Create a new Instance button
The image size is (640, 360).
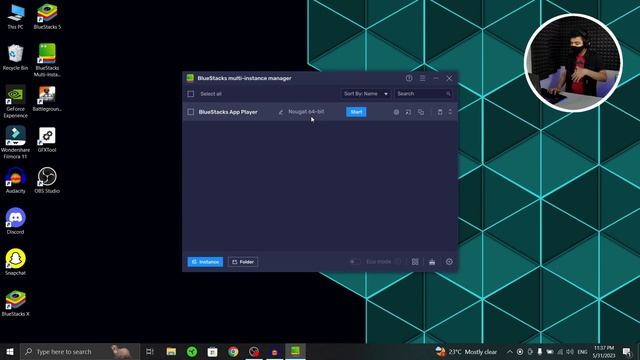[x=205, y=262]
